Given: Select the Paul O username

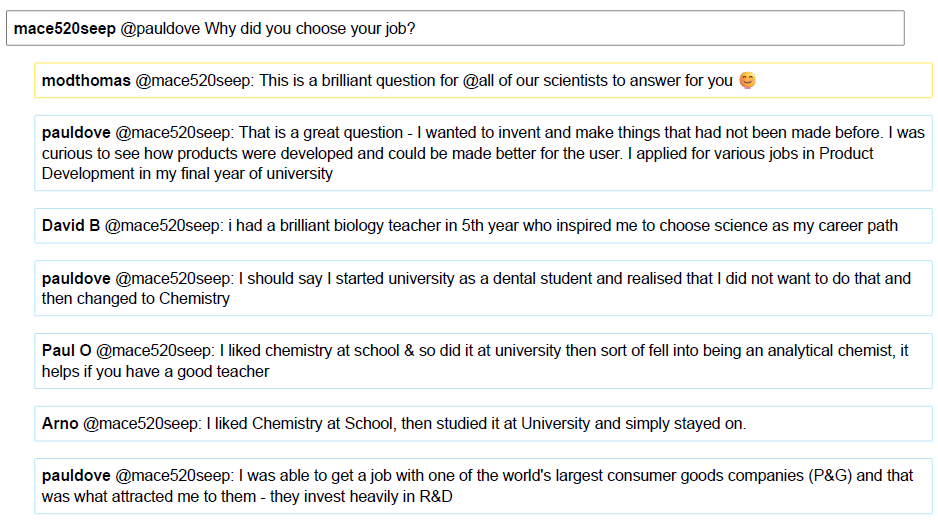Looking at the screenshot, I should tap(66, 351).
